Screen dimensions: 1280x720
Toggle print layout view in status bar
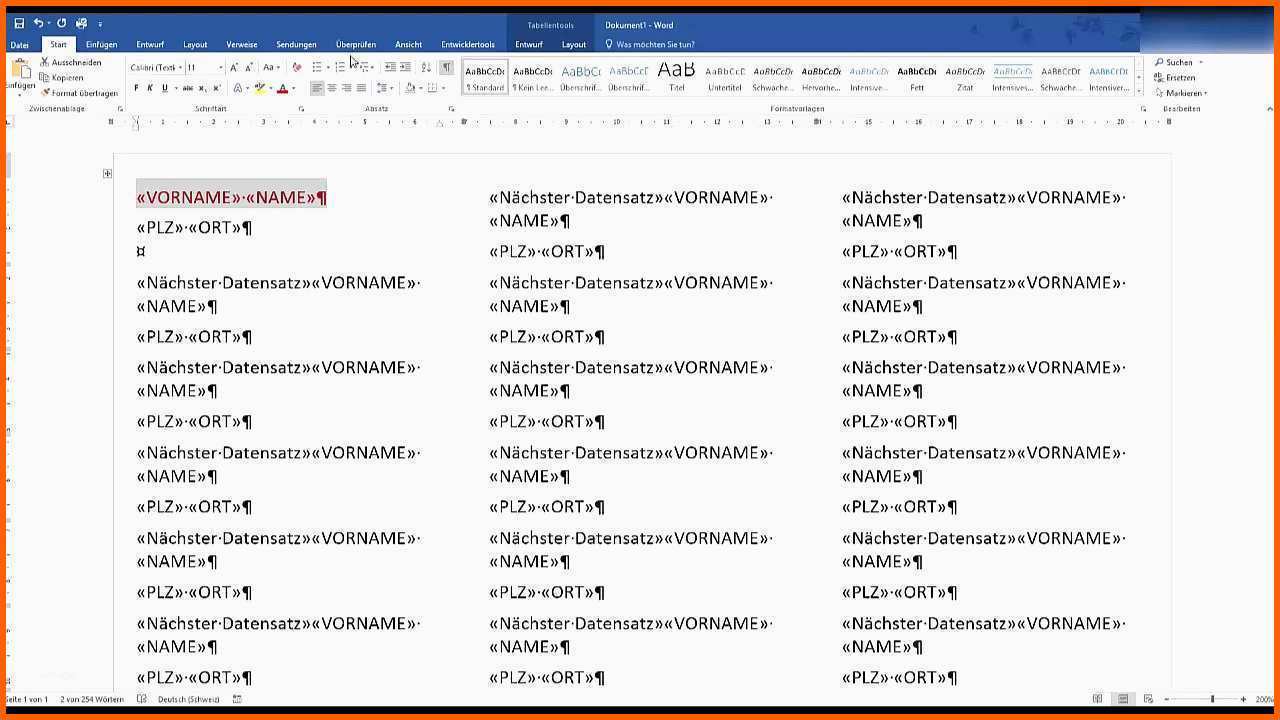(1123, 699)
